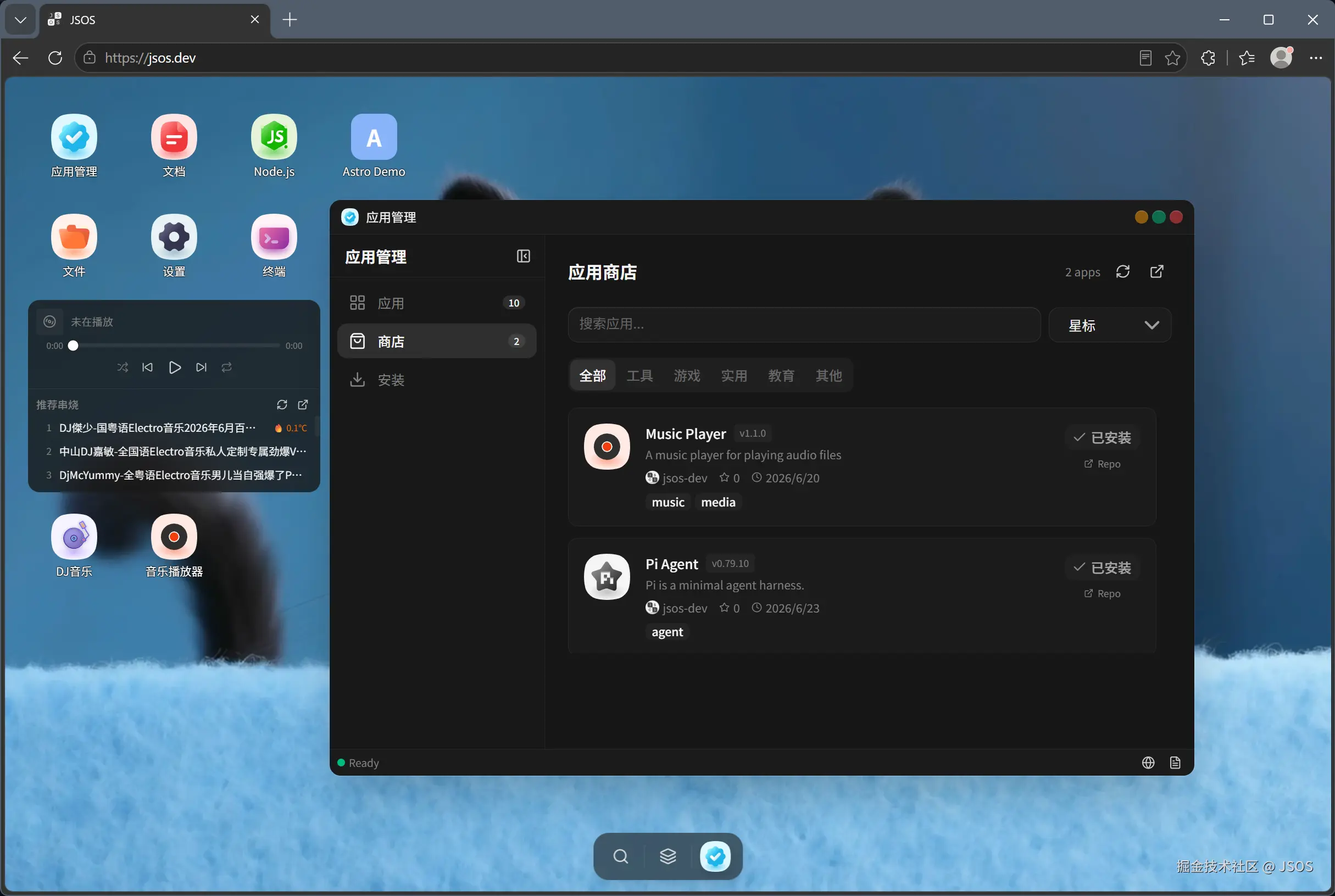Click the green maximize dot of 应用管理 window
Image resolution: width=1335 pixels, height=896 pixels.
[x=1159, y=217]
